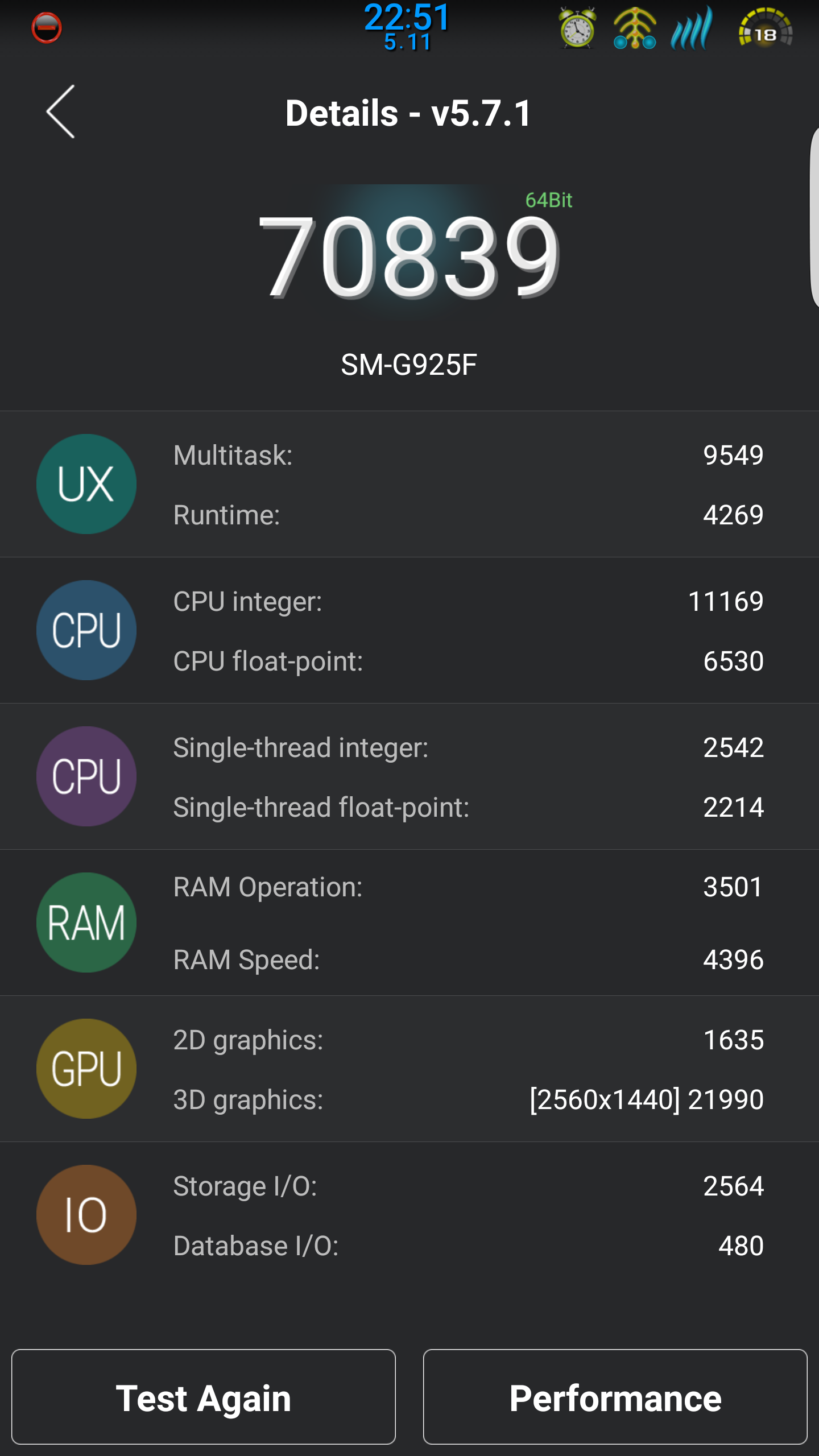This screenshot has height=1456, width=819.
Task: Tap the status bar clock 22:51
Action: 407,17
